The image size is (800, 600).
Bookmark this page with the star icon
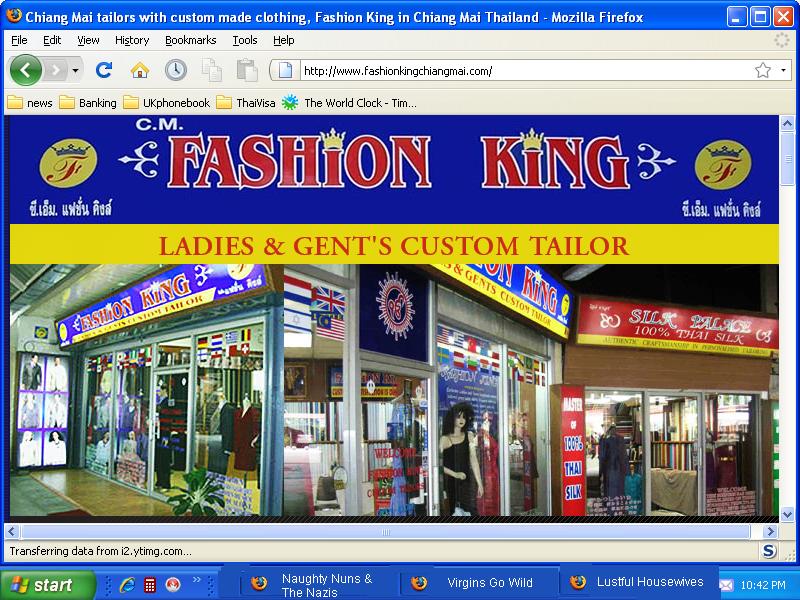pyautogui.click(x=763, y=70)
